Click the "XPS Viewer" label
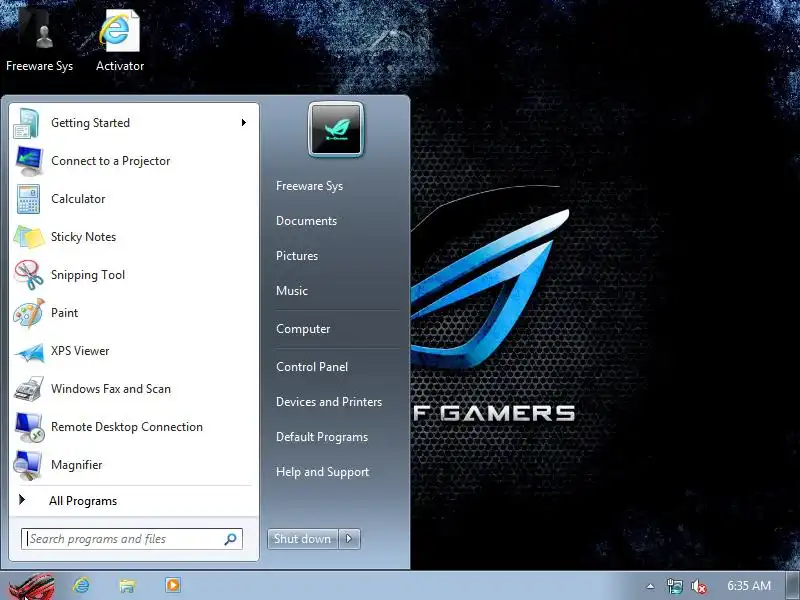 (x=80, y=351)
